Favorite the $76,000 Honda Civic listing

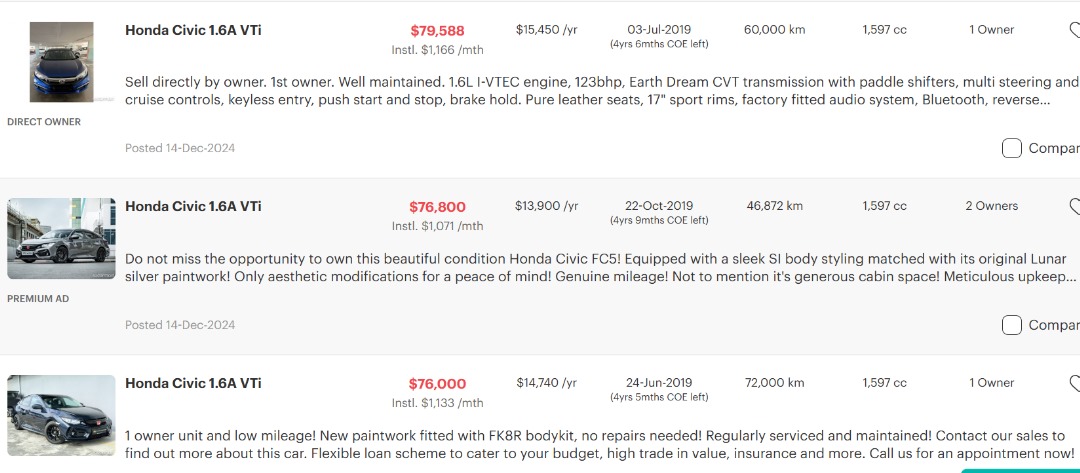pyautogui.click(x=1075, y=384)
